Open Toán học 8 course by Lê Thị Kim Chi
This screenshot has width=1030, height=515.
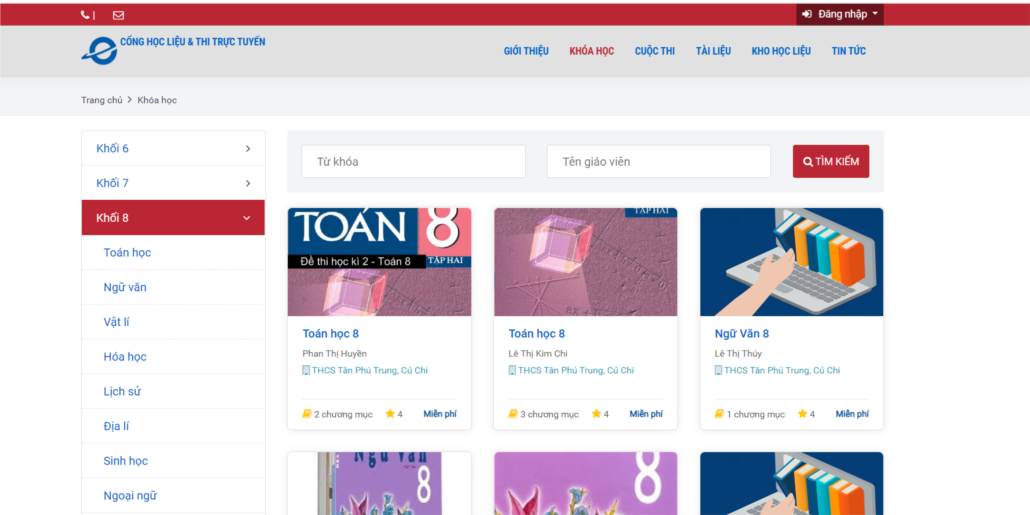point(537,334)
